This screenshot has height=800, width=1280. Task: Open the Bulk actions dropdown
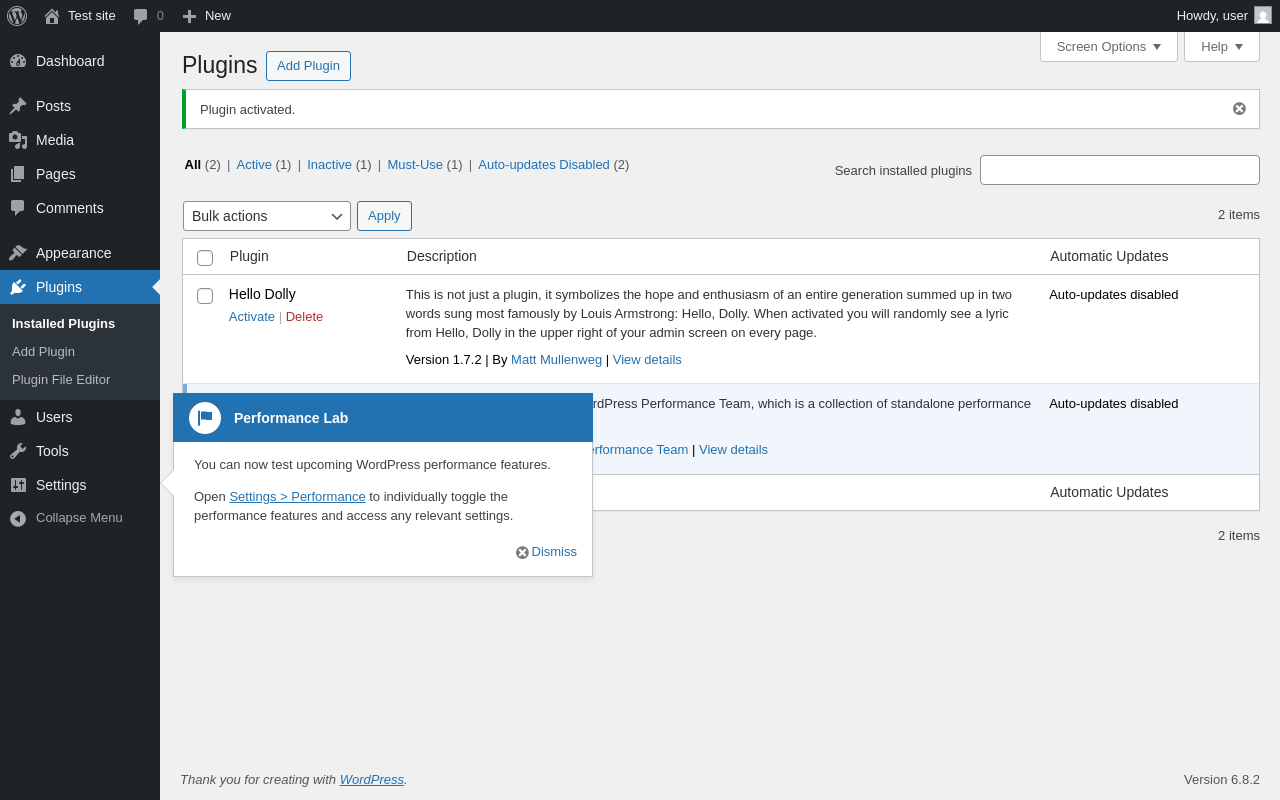click(267, 216)
